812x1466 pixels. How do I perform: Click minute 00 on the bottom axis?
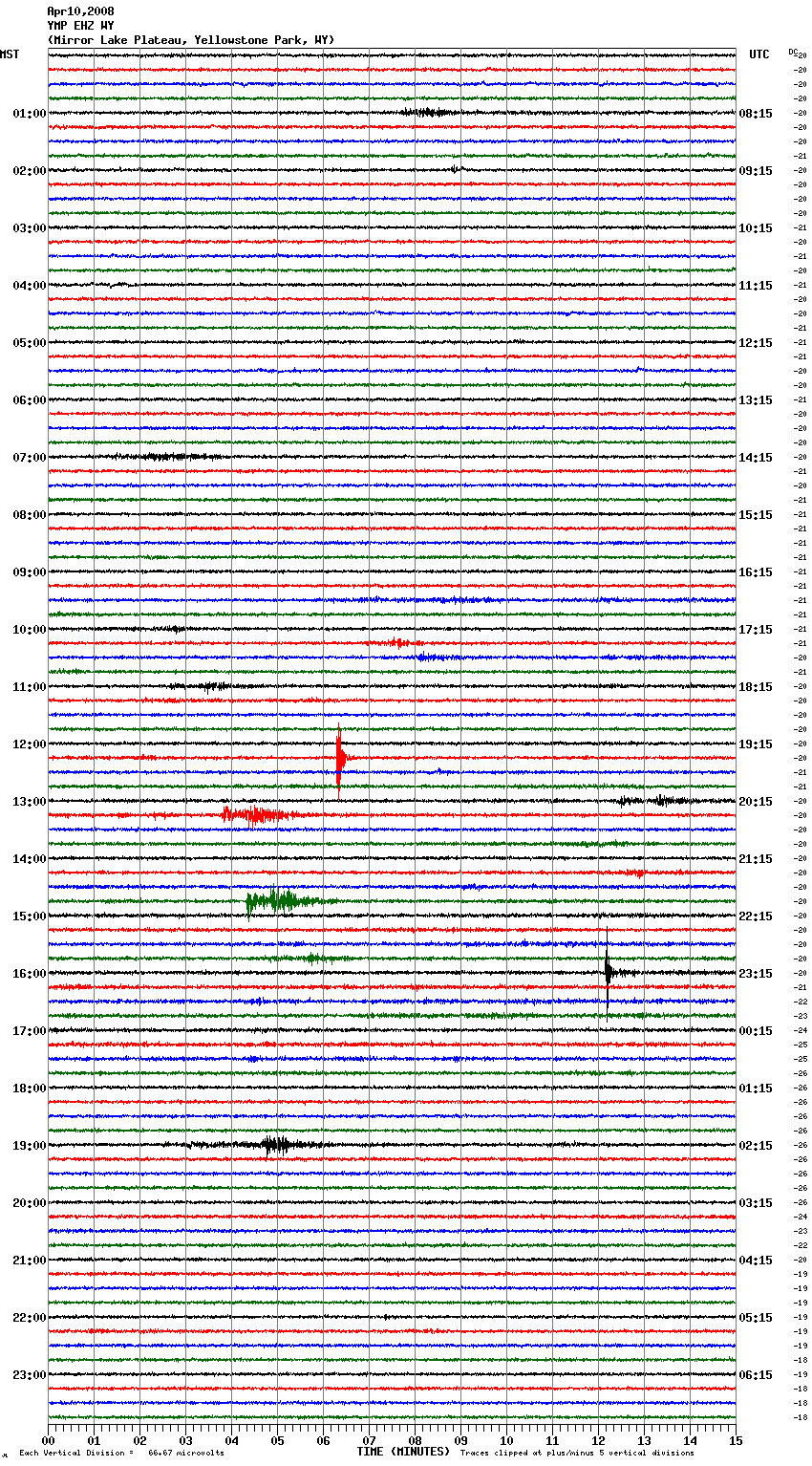coord(48,1440)
